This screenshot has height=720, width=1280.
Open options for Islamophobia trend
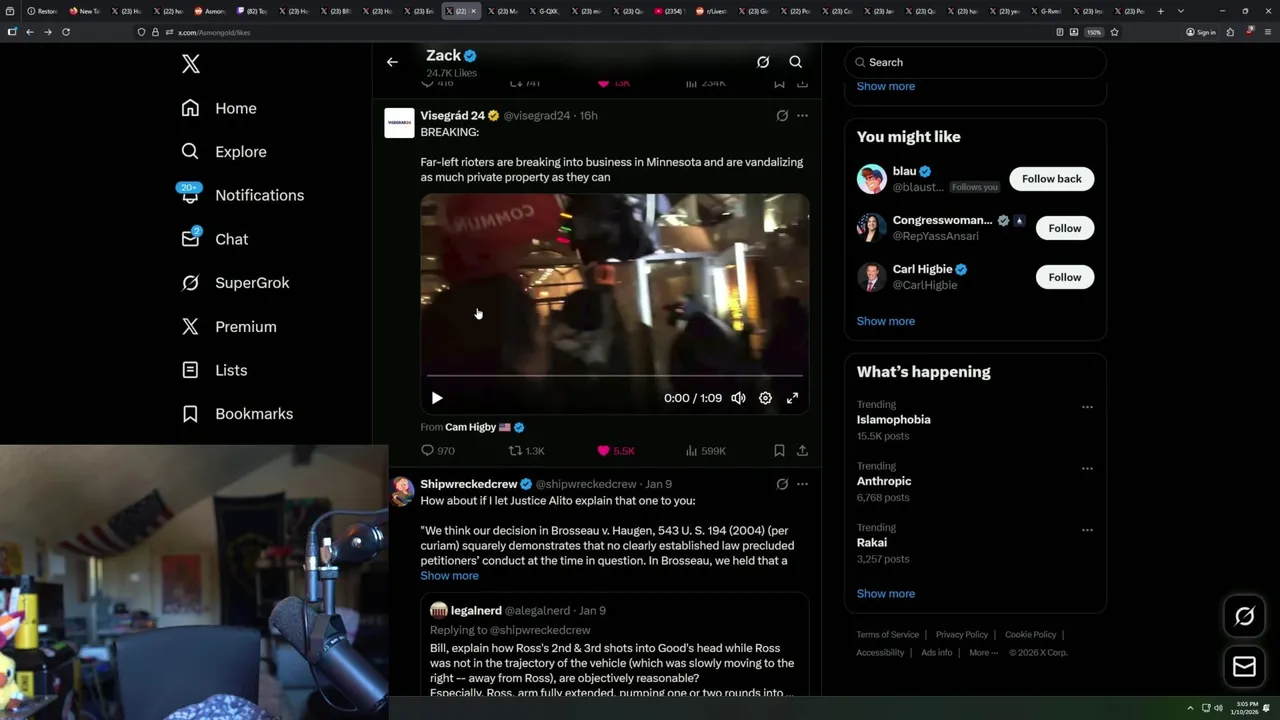point(1087,407)
